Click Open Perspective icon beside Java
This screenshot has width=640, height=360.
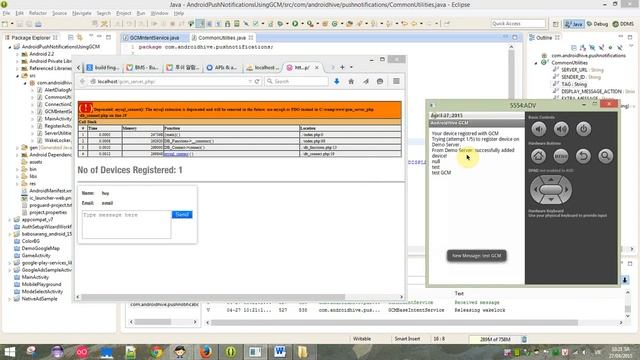click(x=556, y=24)
